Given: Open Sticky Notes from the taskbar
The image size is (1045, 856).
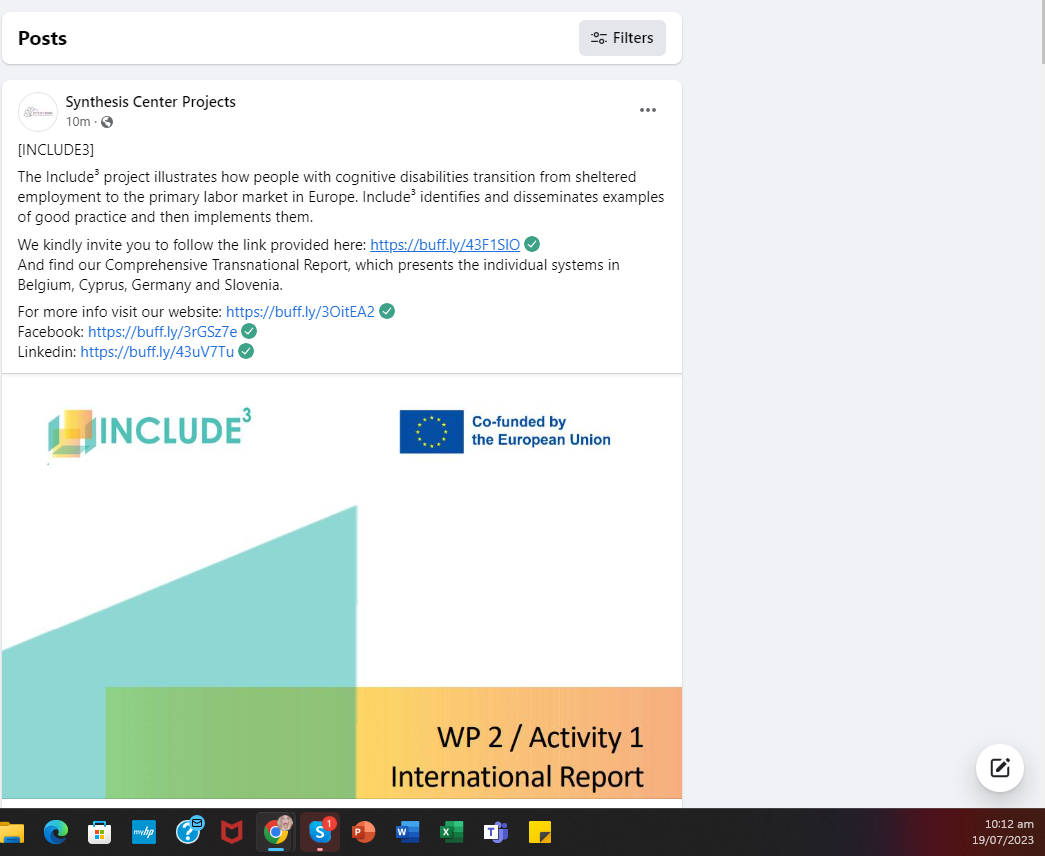Looking at the screenshot, I should coord(540,832).
